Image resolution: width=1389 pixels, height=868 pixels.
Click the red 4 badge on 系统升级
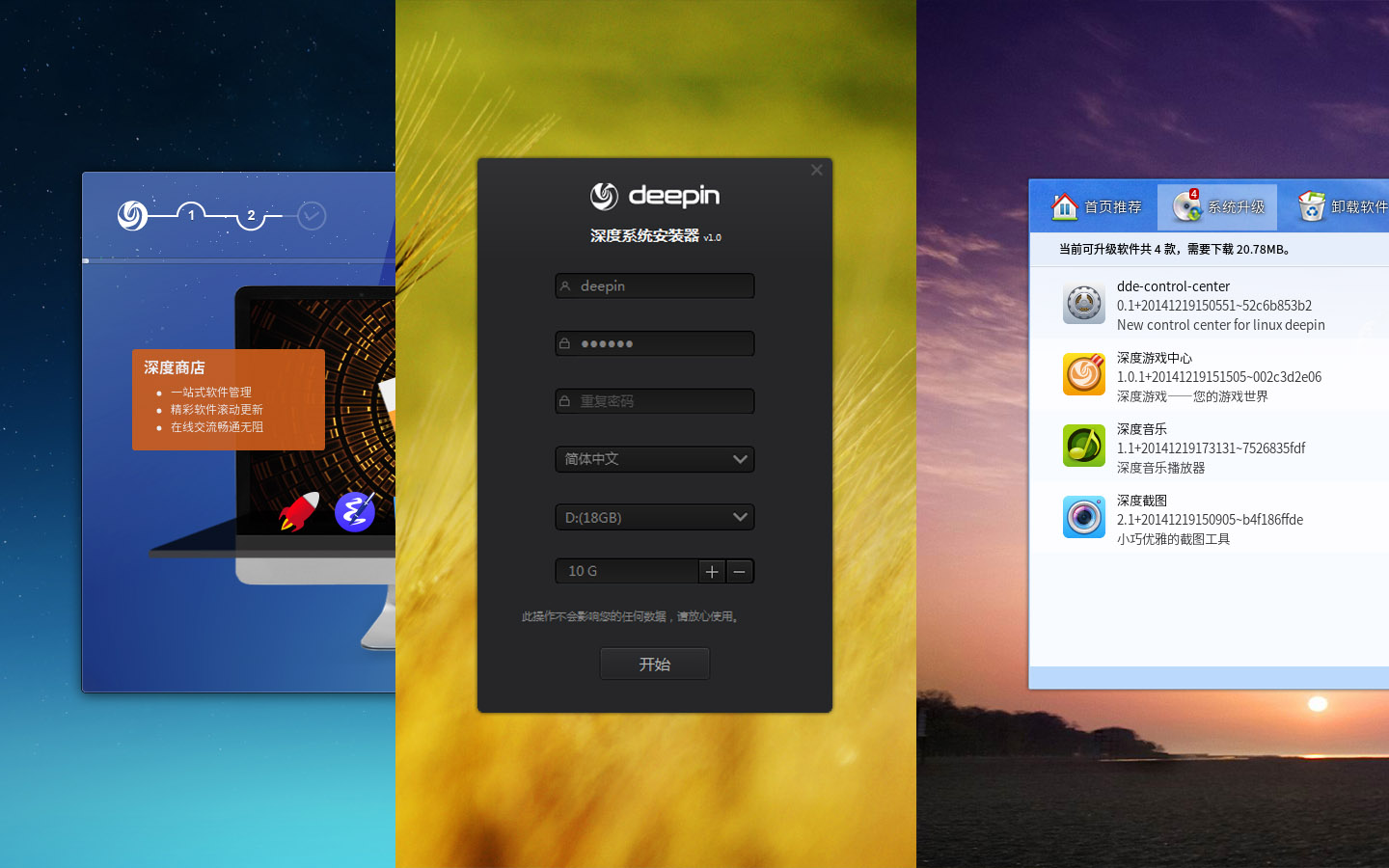pyautogui.click(x=1194, y=194)
